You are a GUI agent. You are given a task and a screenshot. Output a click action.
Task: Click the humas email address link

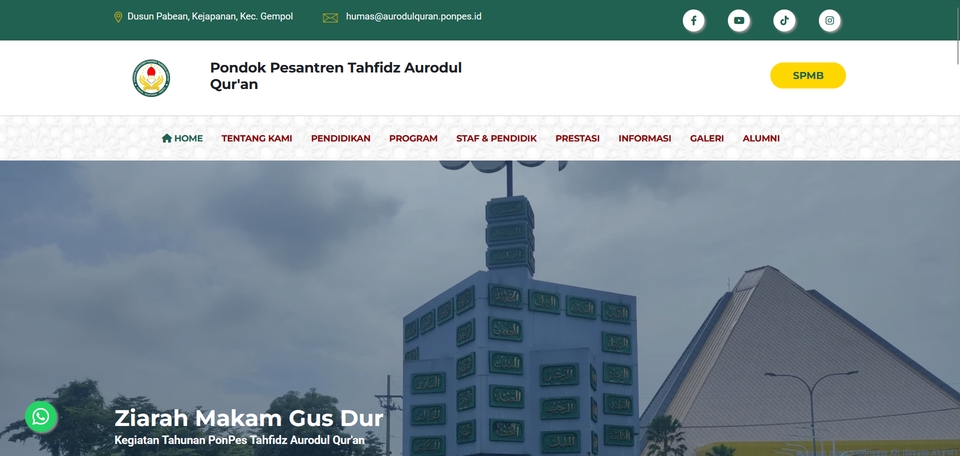pyautogui.click(x=413, y=17)
